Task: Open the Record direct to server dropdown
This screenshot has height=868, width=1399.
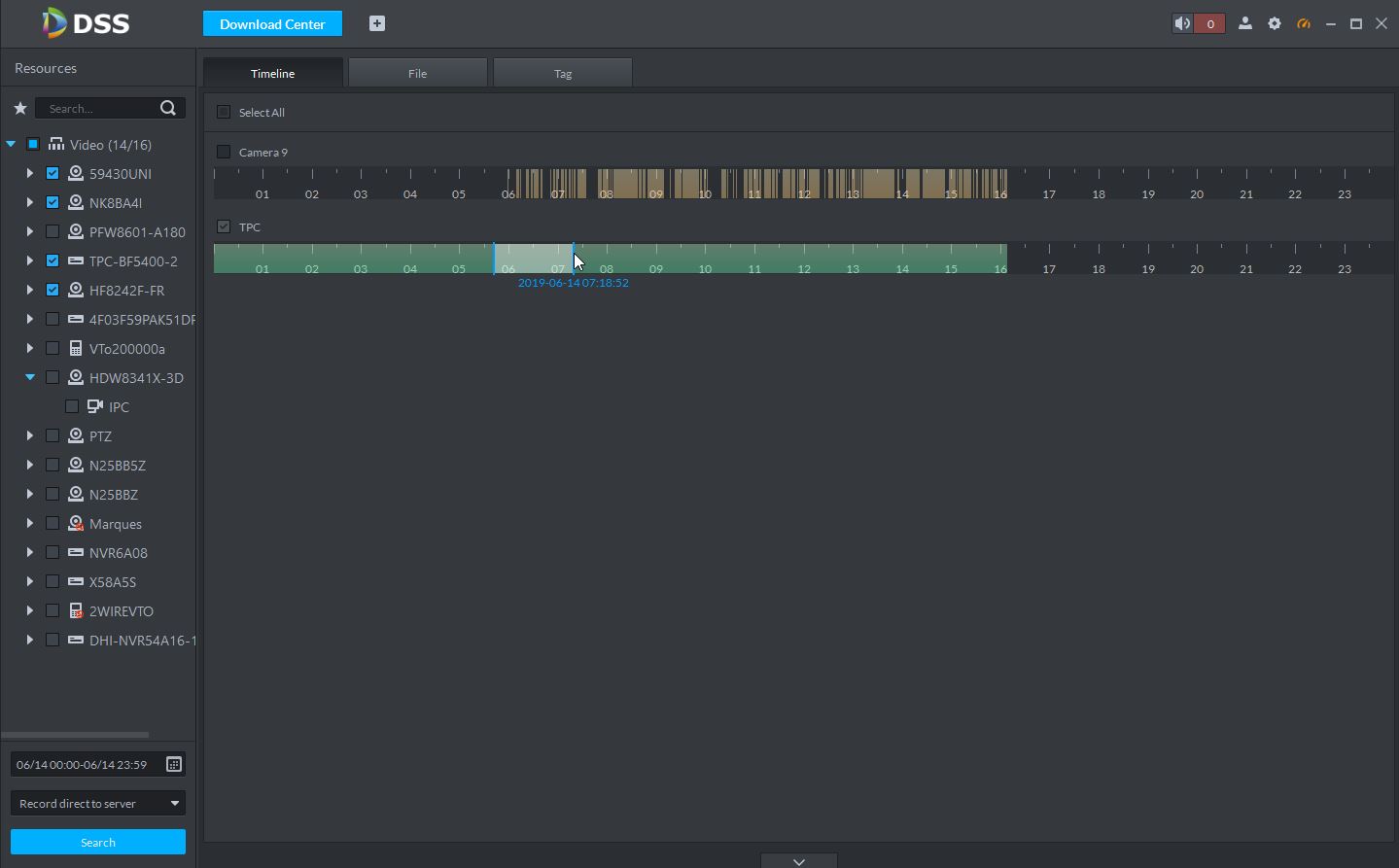Action: tap(98, 803)
